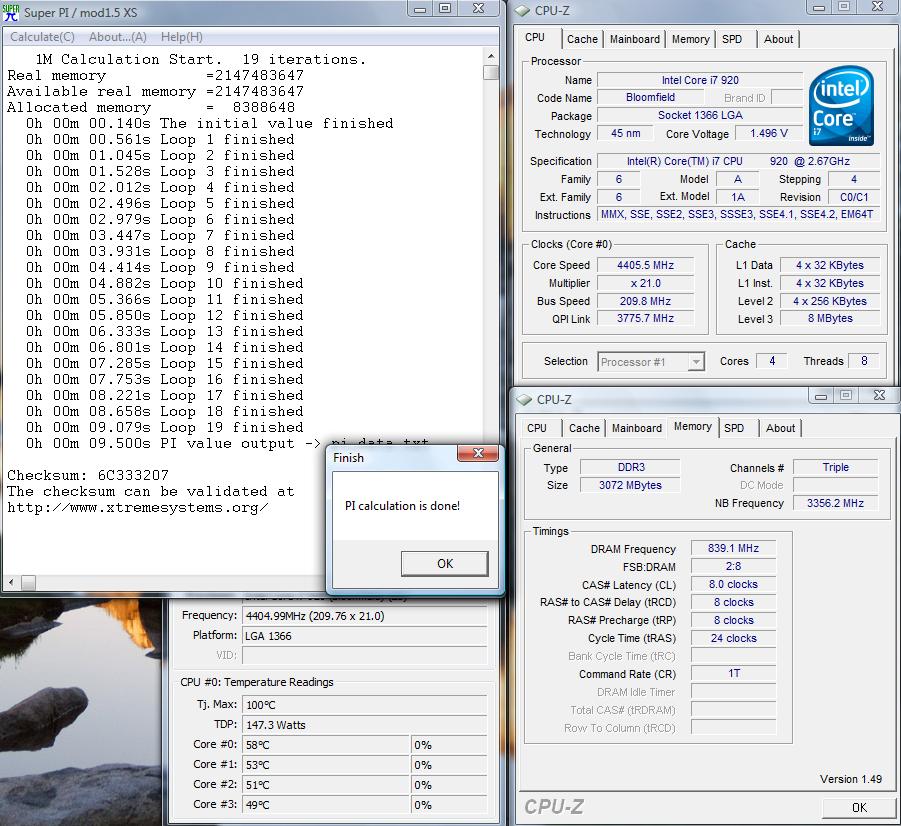Screen dimensions: 901x826
Task: Click the Intel Core i7 920 name field
Action: 700,80
